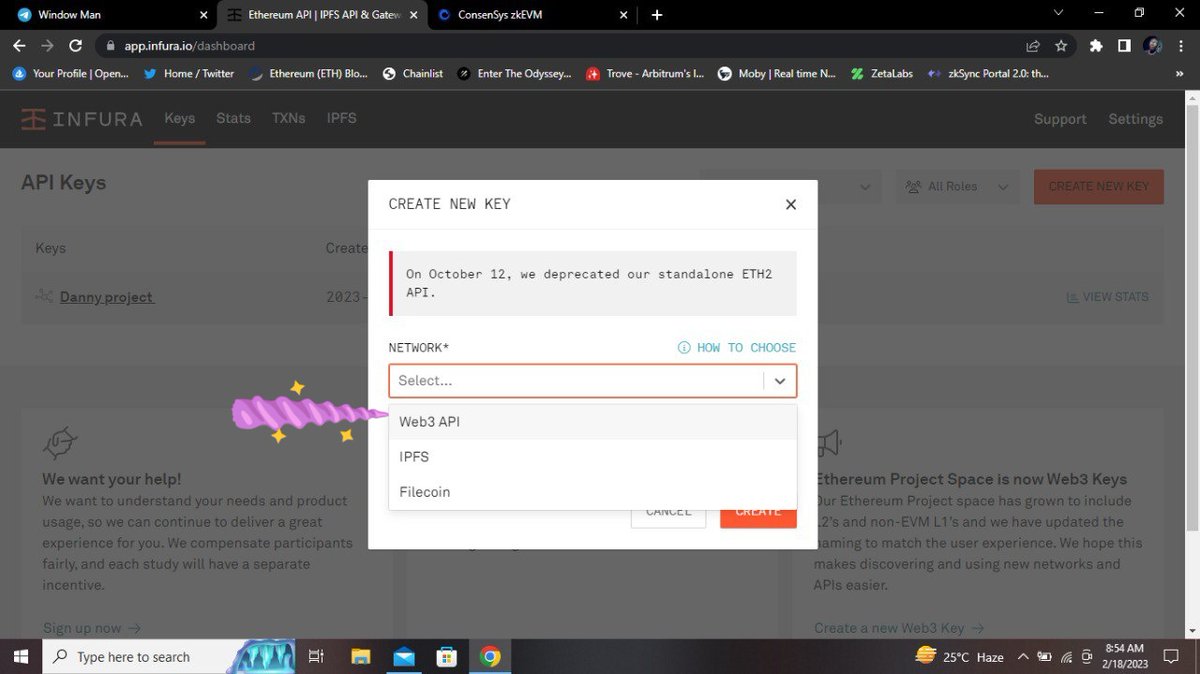Click the browser back arrow
Image resolution: width=1200 pixels, height=674 pixels.
[19, 46]
